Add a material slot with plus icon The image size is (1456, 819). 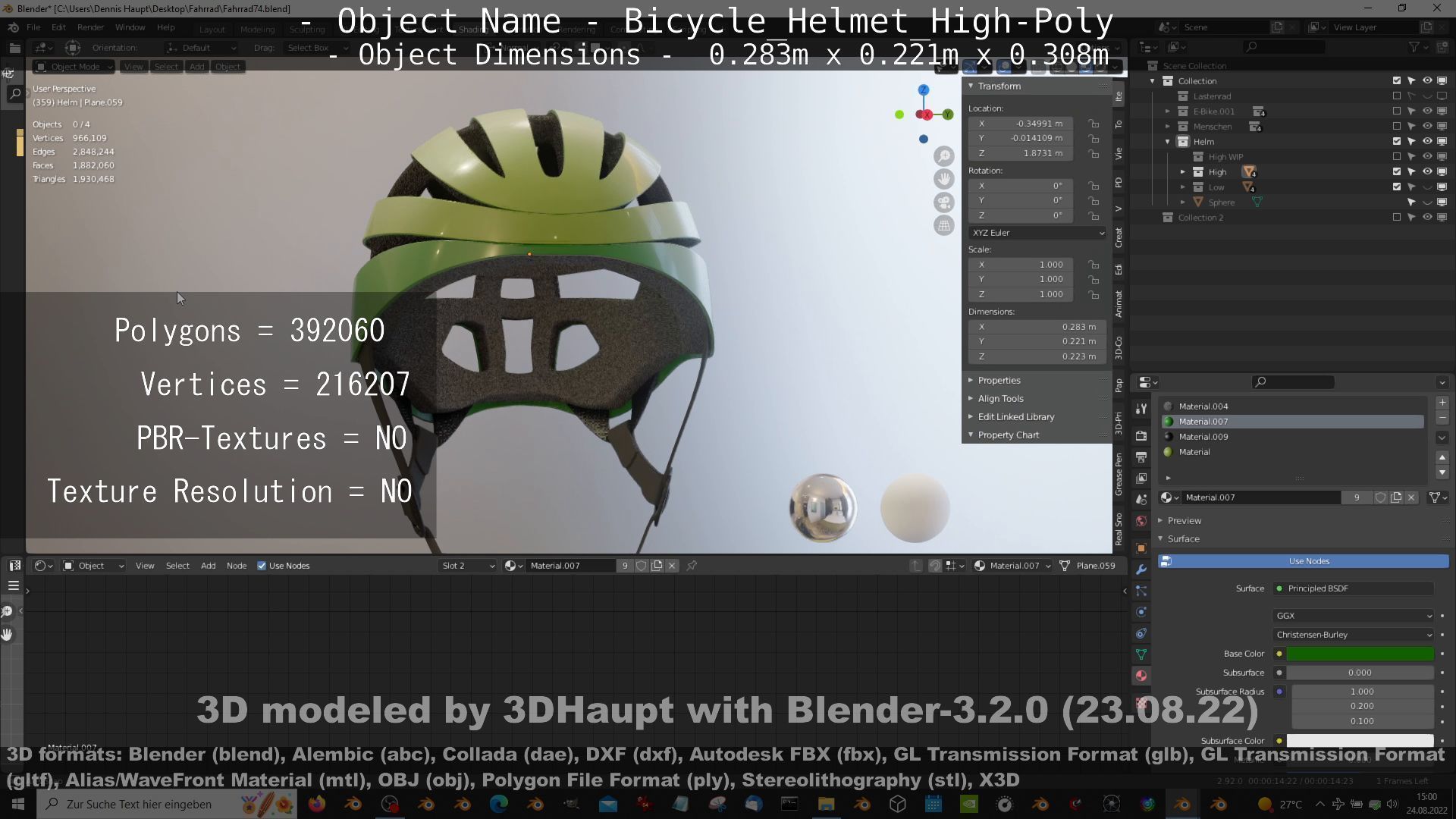pyautogui.click(x=1442, y=403)
